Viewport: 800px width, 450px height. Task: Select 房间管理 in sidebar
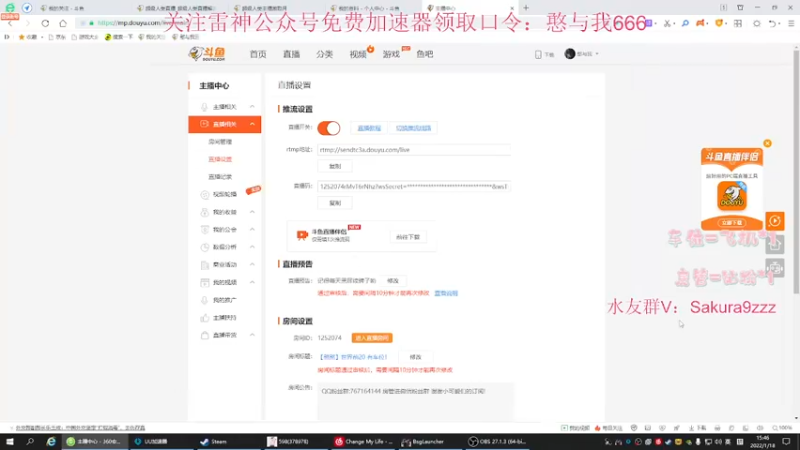click(x=220, y=142)
